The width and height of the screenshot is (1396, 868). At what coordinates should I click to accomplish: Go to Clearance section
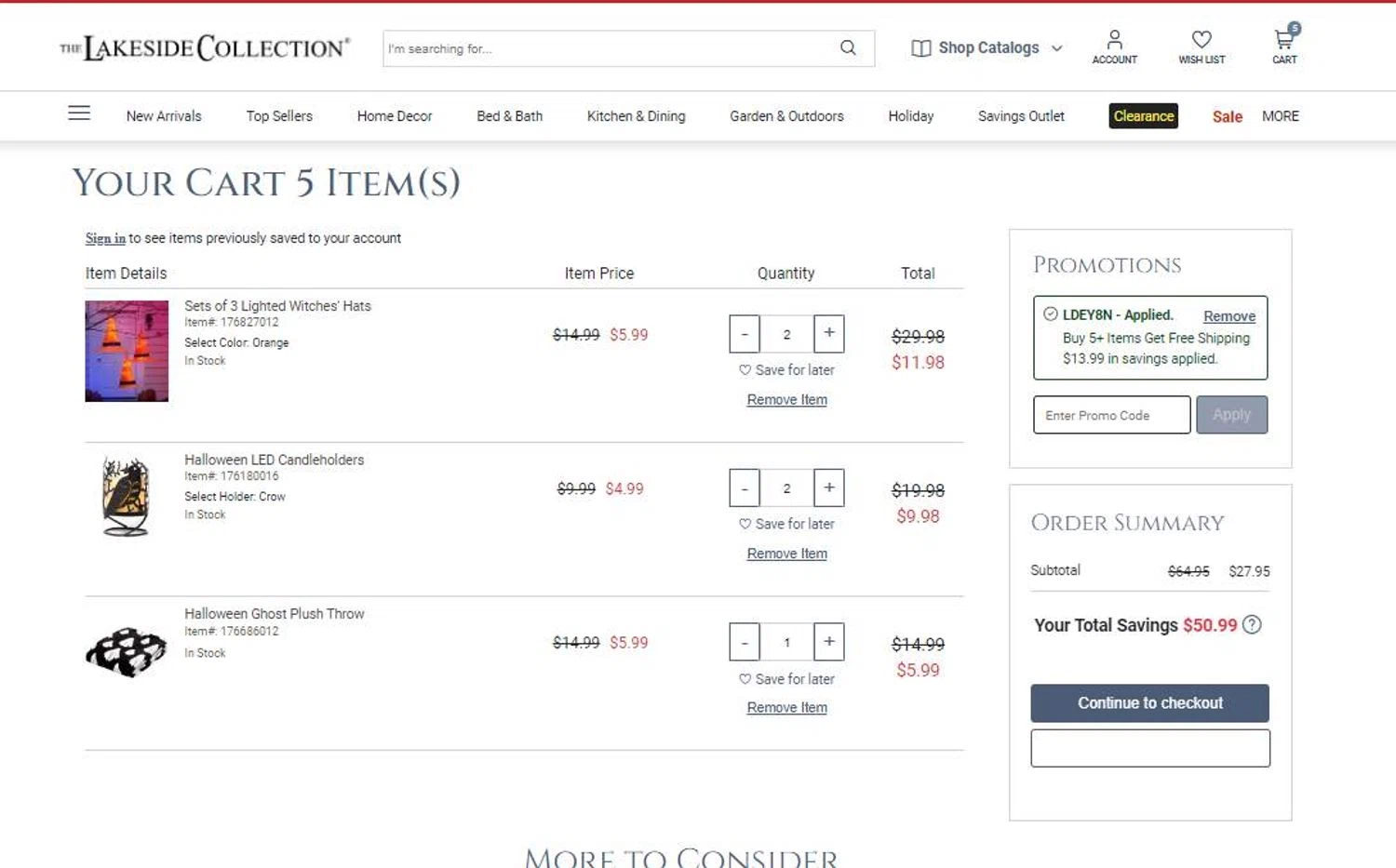[x=1143, y=116]
